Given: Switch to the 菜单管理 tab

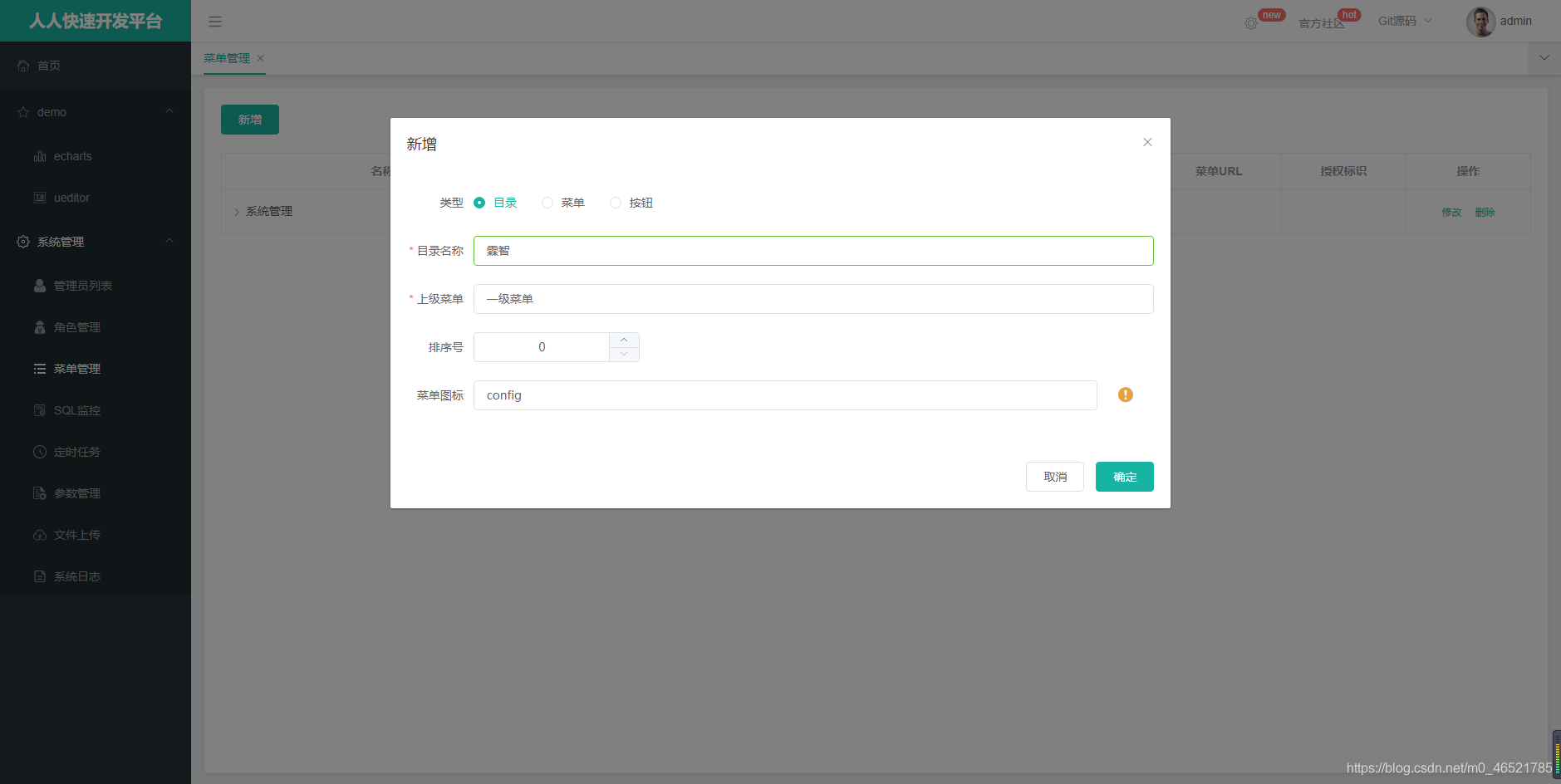Looking at the screenshot, I should 227,58.
